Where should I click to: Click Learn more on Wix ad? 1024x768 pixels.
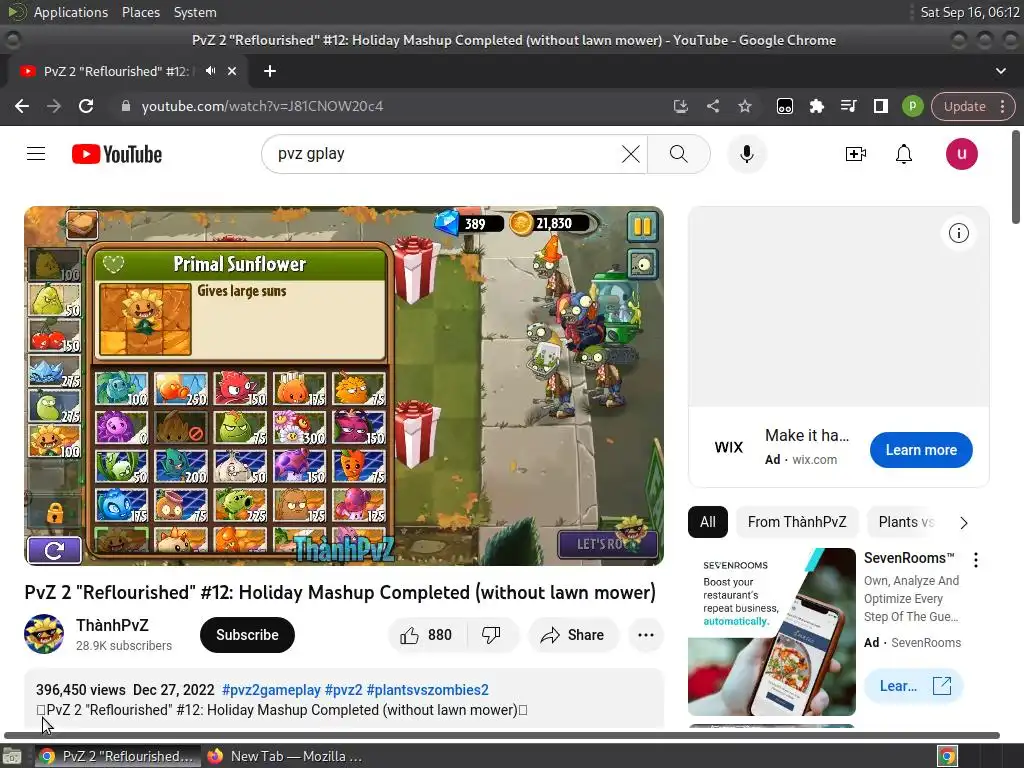click(x=921, y=450)
